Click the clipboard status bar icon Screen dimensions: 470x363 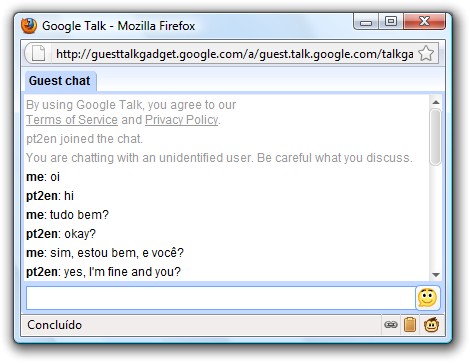410,324
